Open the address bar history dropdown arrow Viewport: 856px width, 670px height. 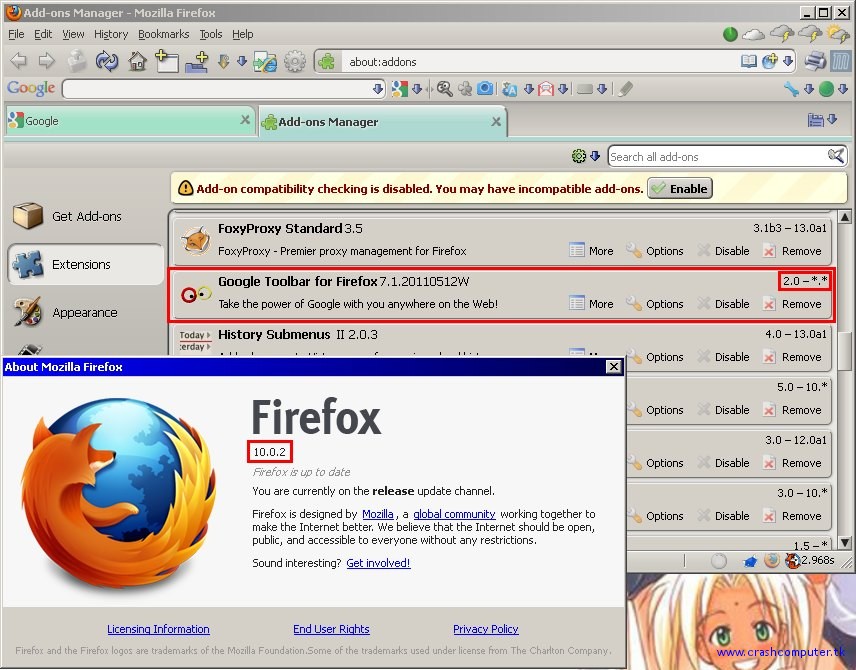click(787, 61)
